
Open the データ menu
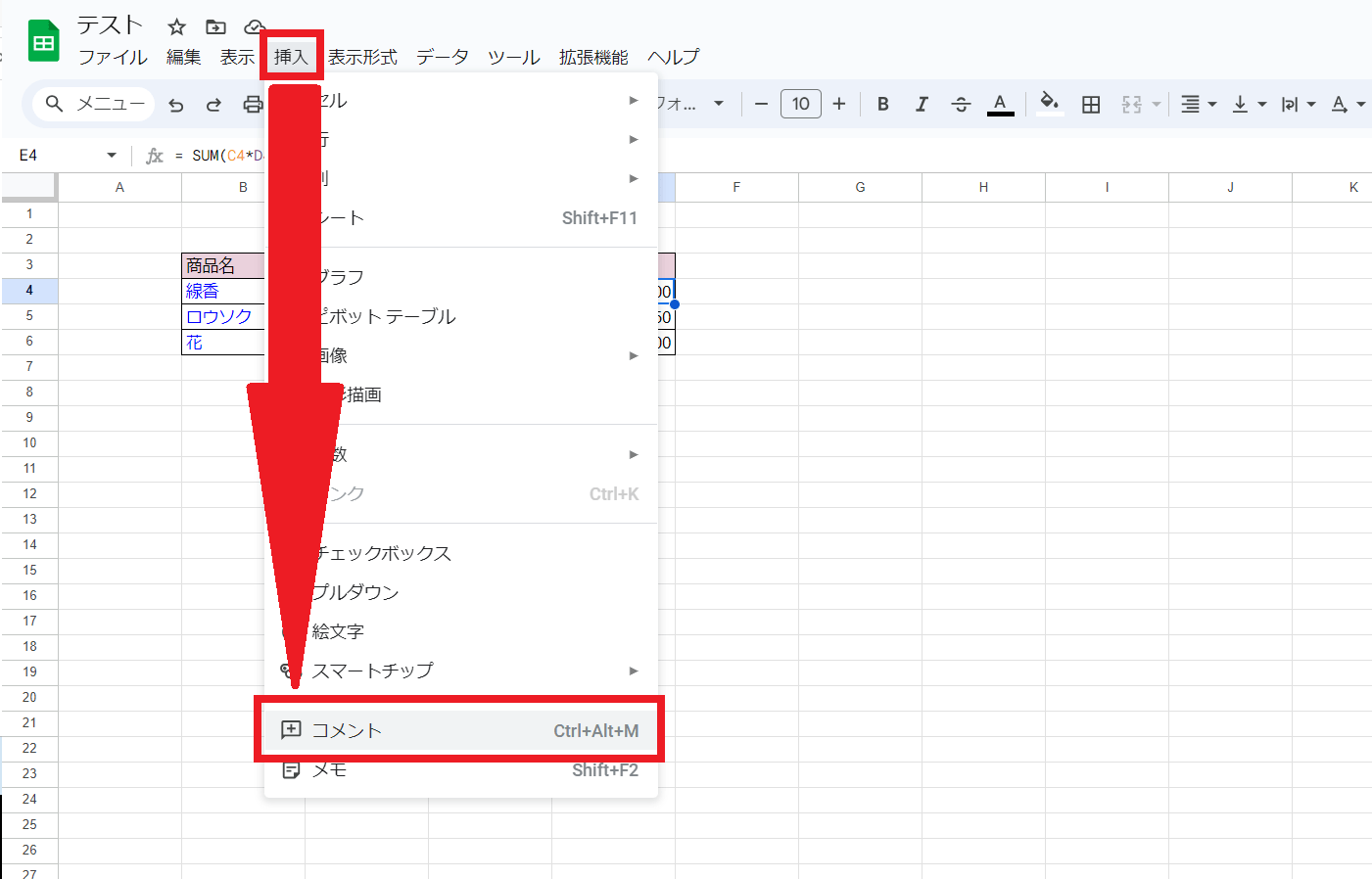(x=442, y=57)
